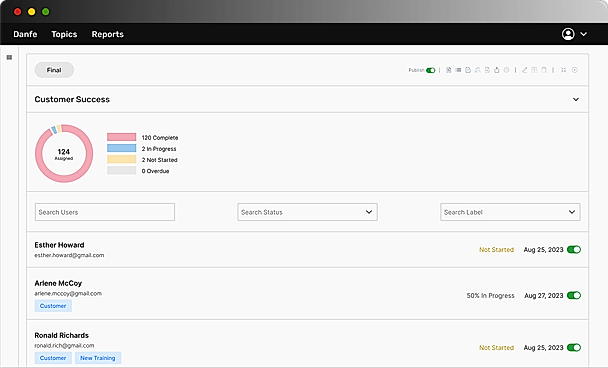Select the name Esther Howard
608x368 pixels.
point(59,245)
